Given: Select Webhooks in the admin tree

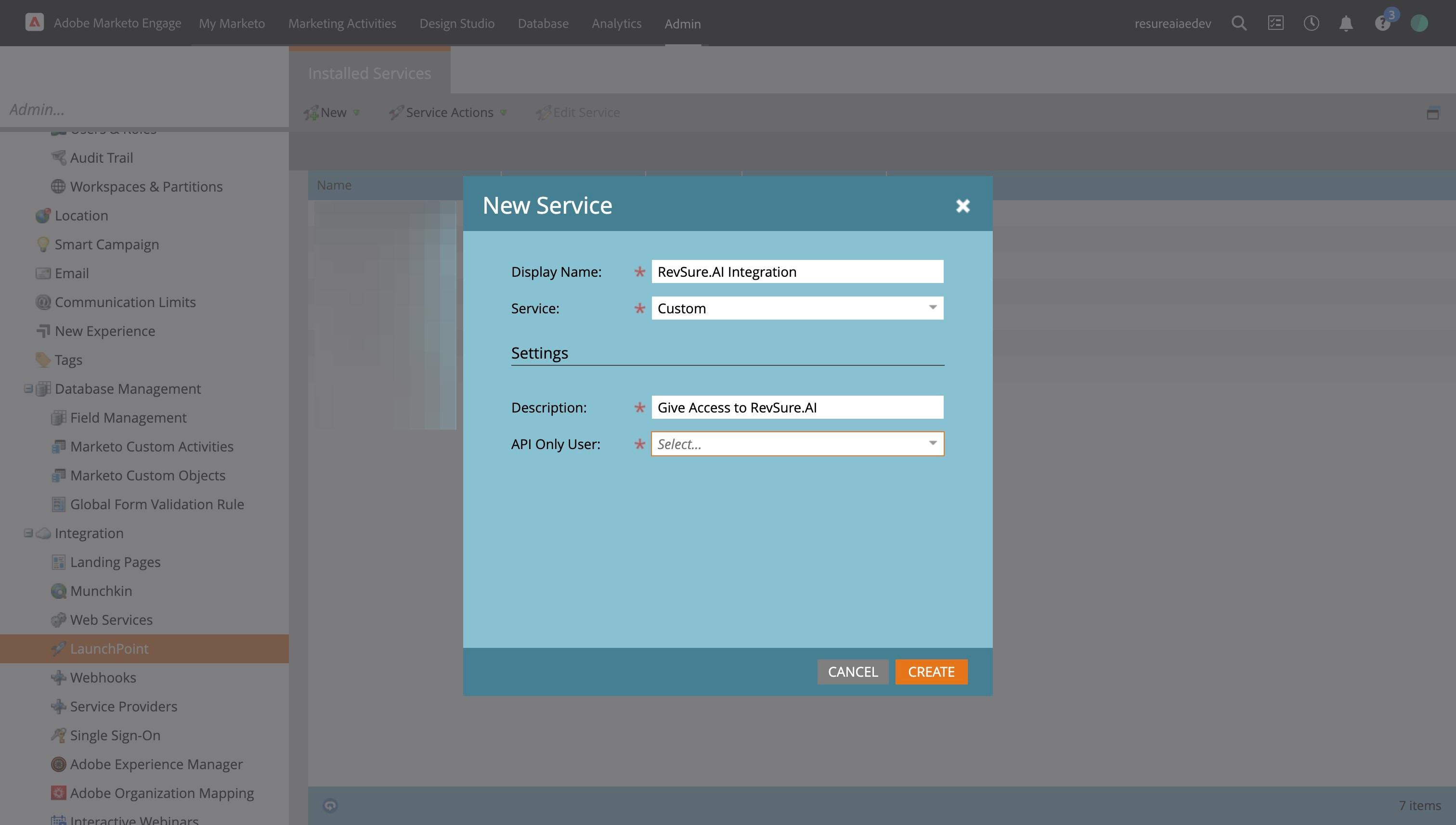Looking at the screenshot, I should click(x=103, y=677).
